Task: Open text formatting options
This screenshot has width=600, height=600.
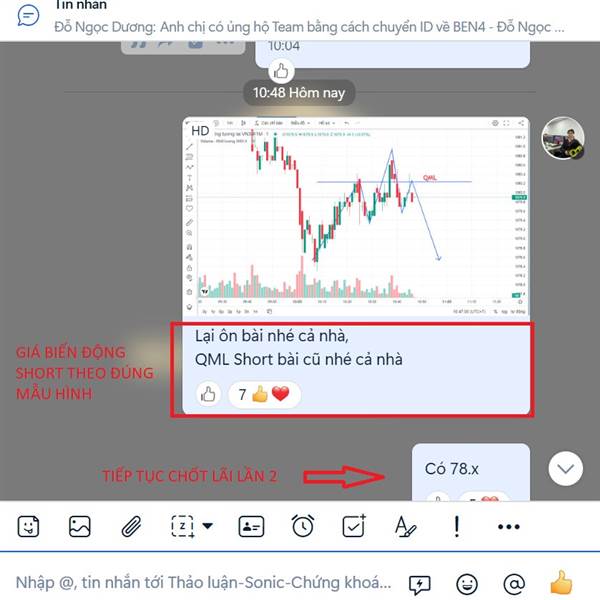Action: [x=405, y=527]
